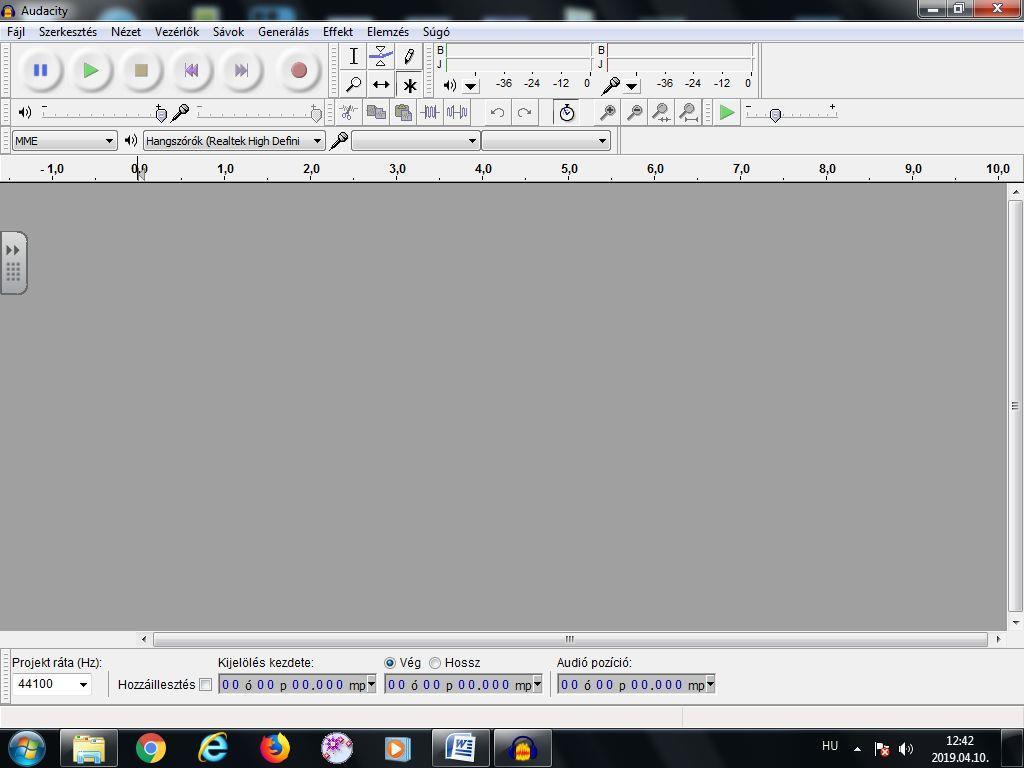Click the Undo arrow icon

497,112
